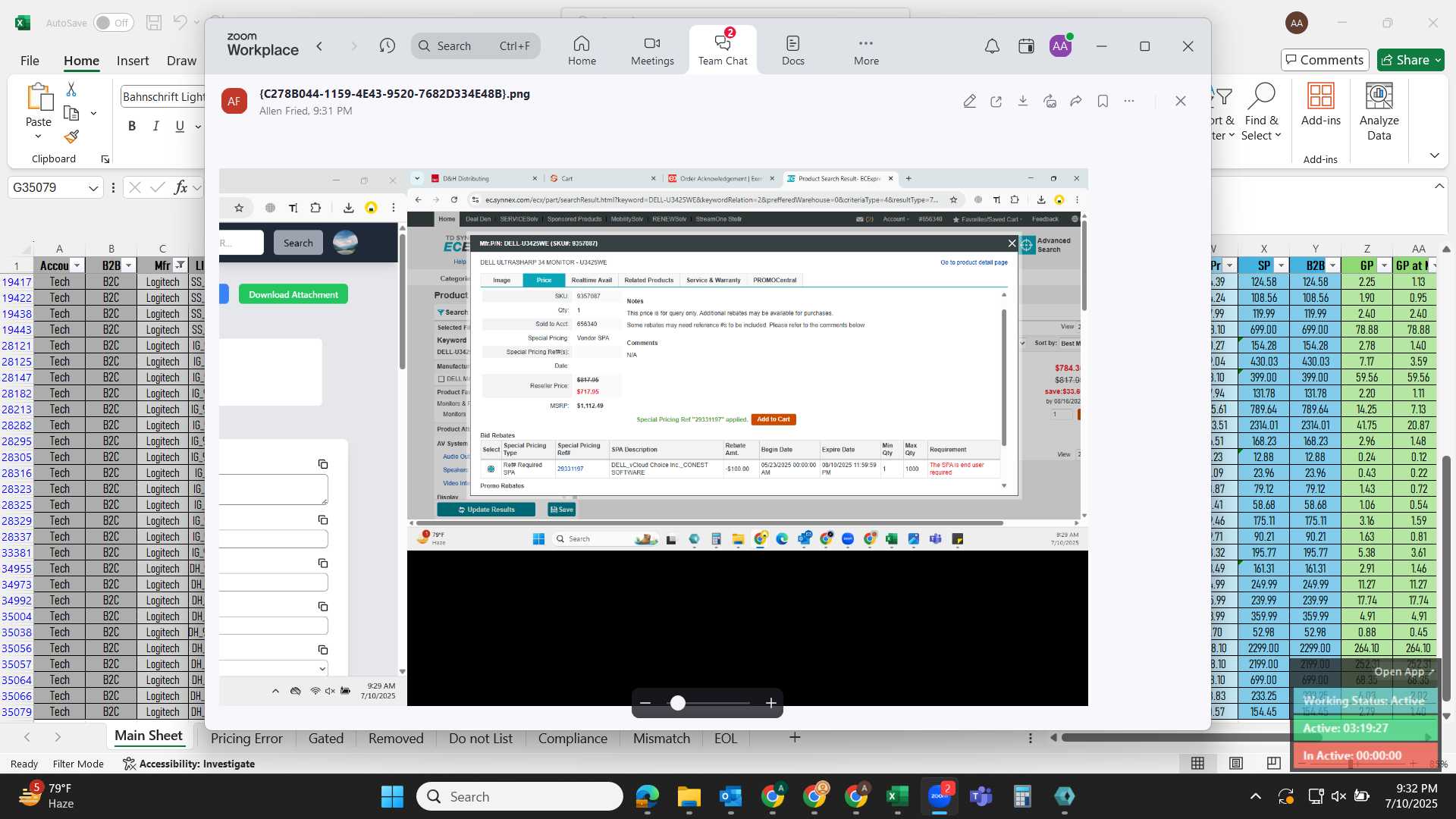Annotate image with pencil icon
This screenshot has height=819, width=1456.
point(969,101)
